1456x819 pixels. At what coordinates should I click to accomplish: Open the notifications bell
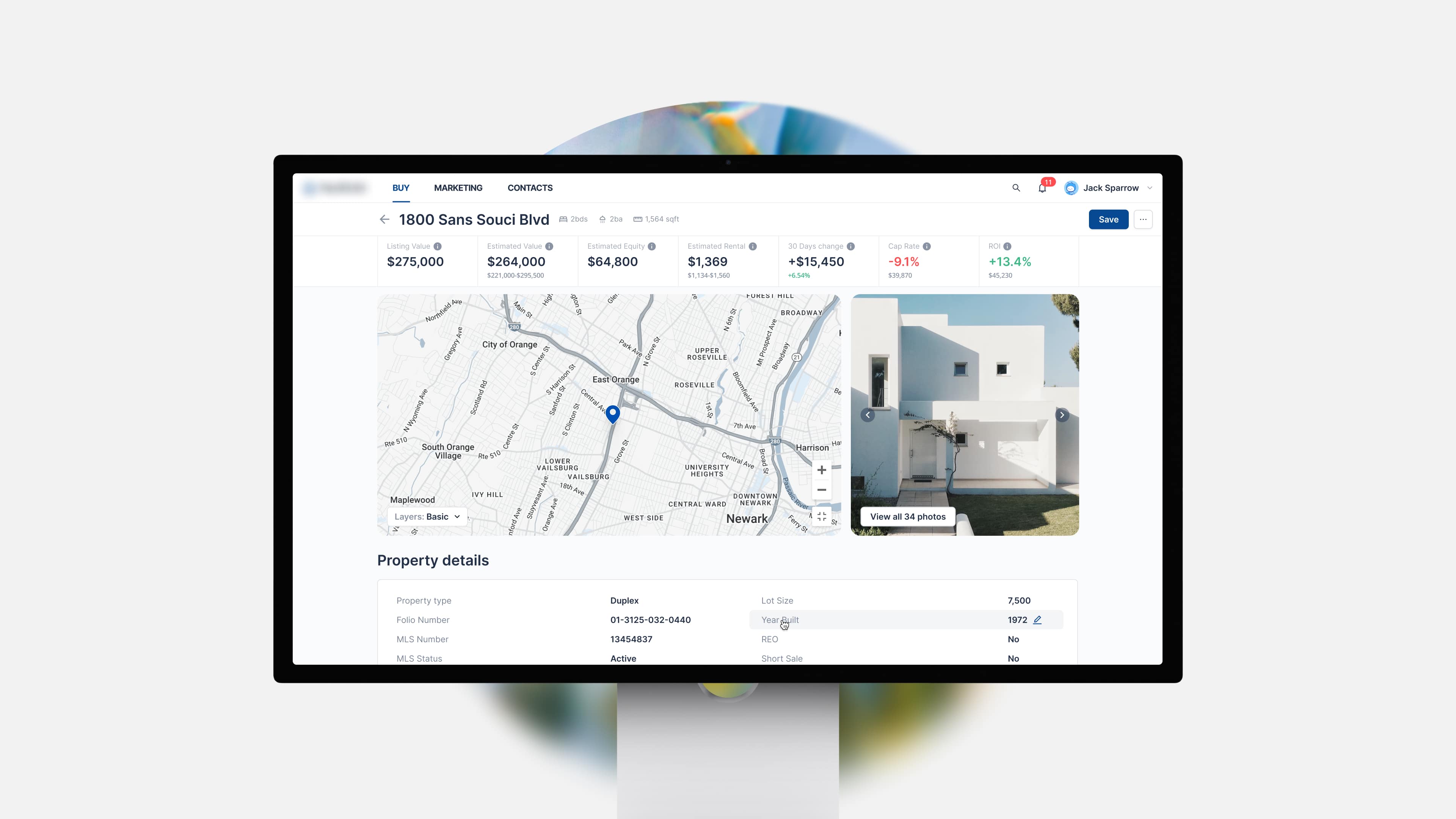pos(1042,188)
